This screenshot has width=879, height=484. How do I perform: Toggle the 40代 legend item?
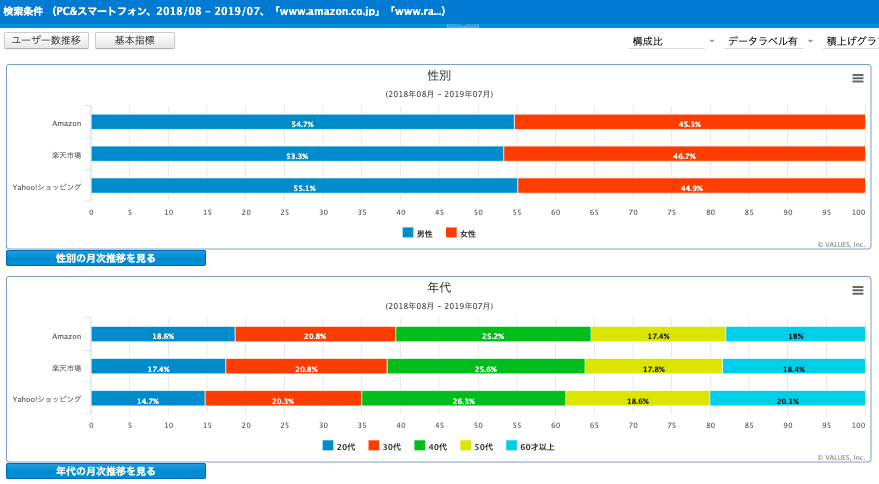point(431,446)
